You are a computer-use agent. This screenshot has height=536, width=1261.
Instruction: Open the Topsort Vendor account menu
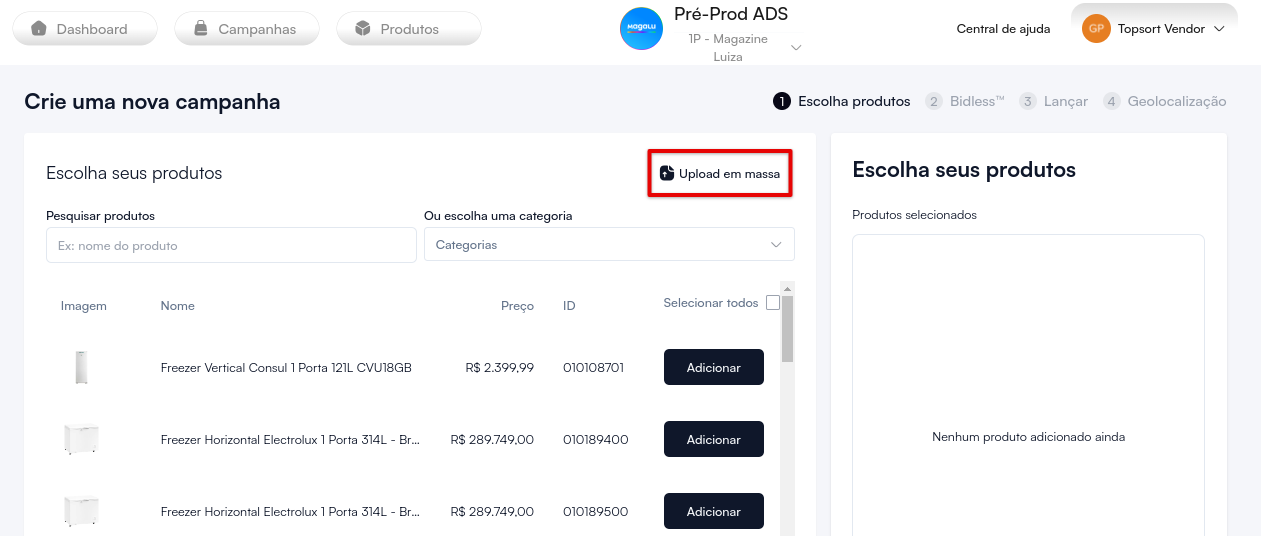(x=1218, y=29)
